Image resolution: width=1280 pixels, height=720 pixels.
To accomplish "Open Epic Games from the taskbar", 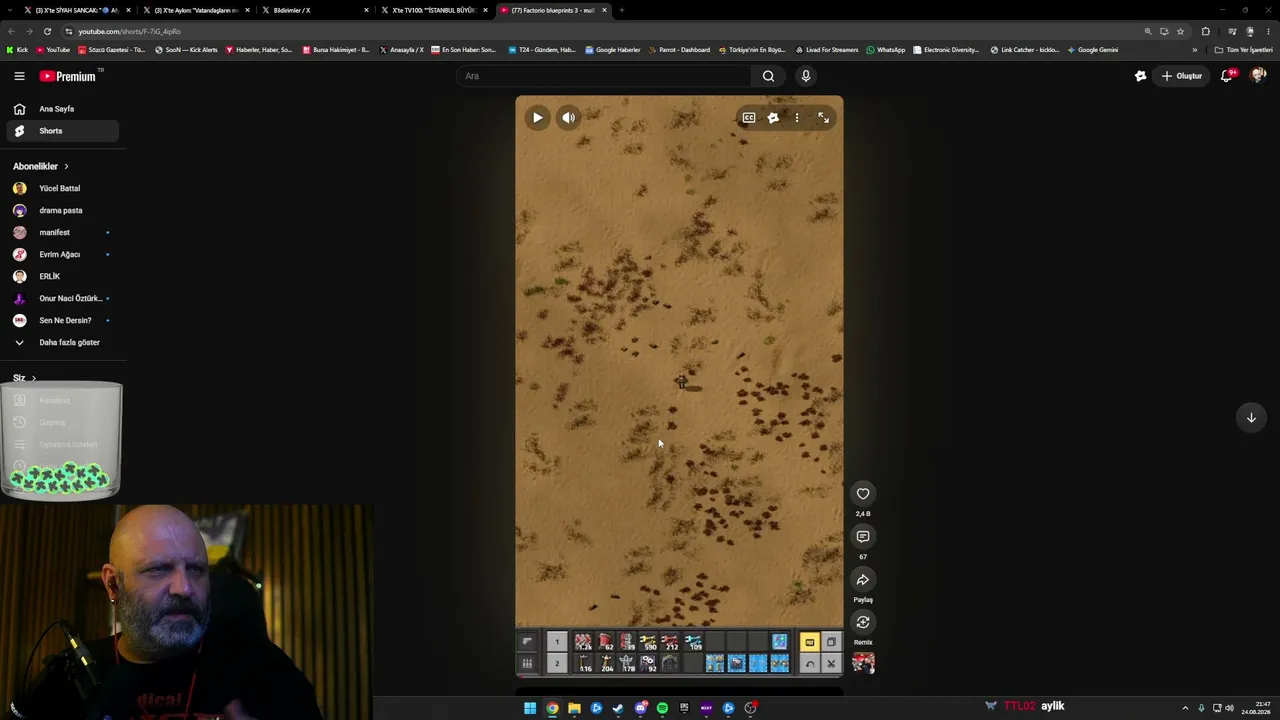I will pyautogui.click(x=684, y=708).
